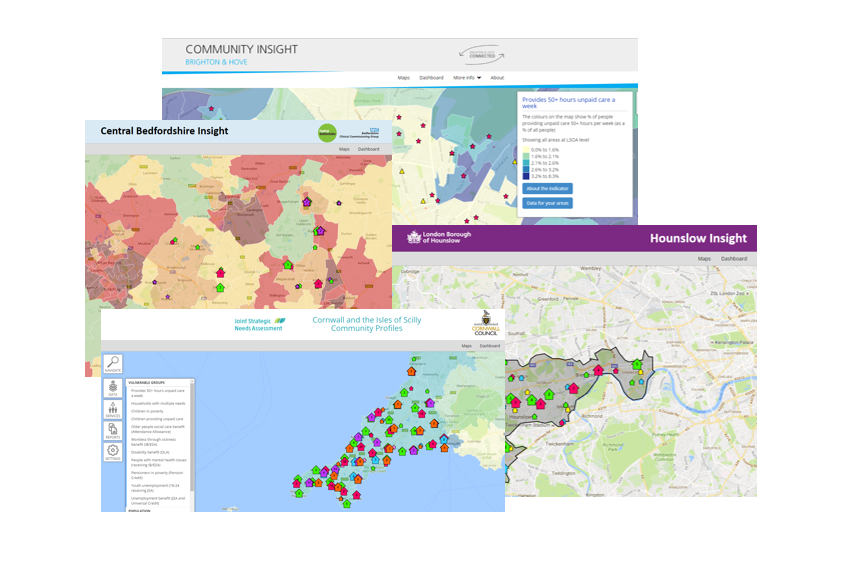Open Dashboard tab in Hounslow Insight

[x=733, y=259]
